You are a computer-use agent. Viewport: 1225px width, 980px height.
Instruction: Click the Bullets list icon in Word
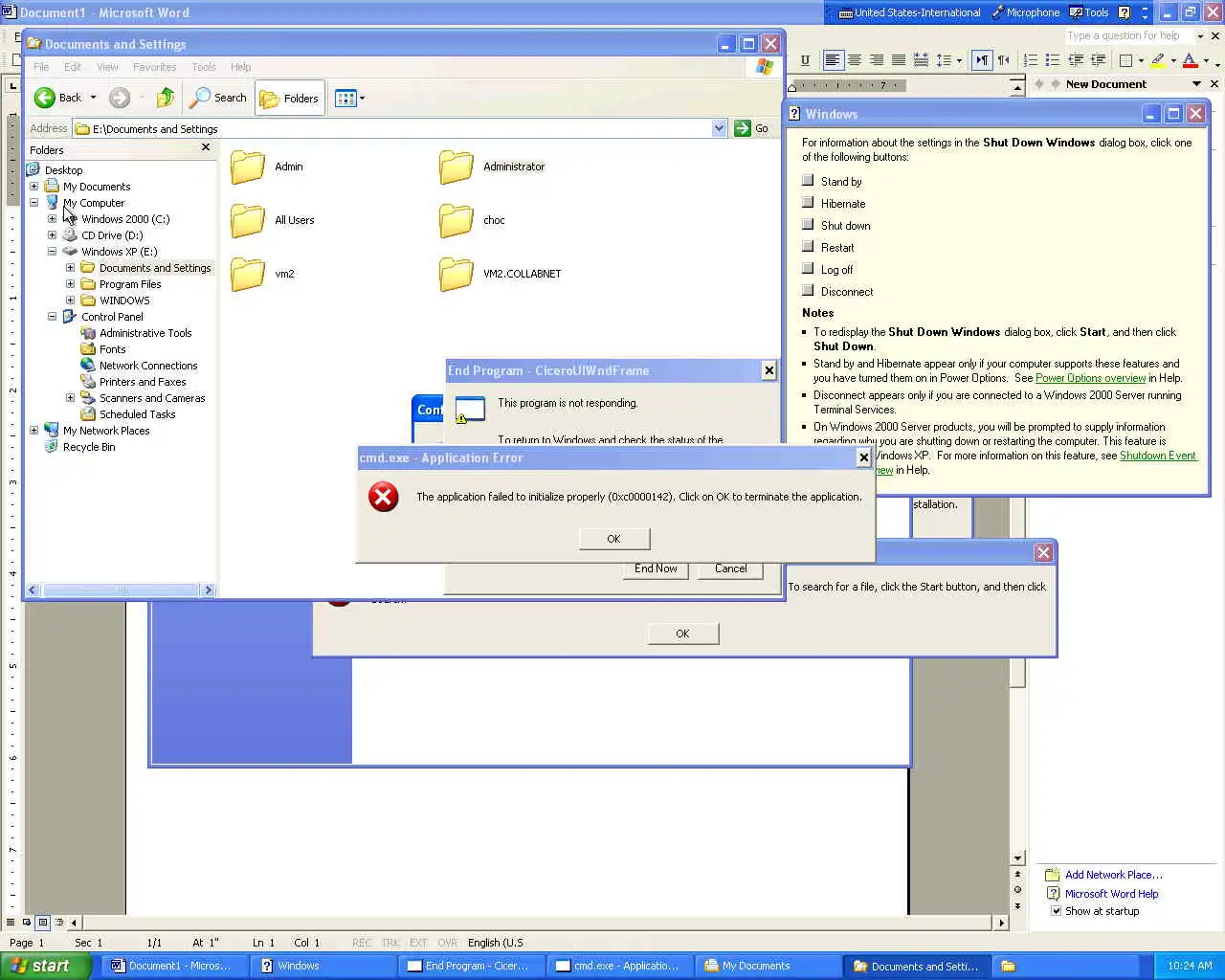tap(1053, 60)
